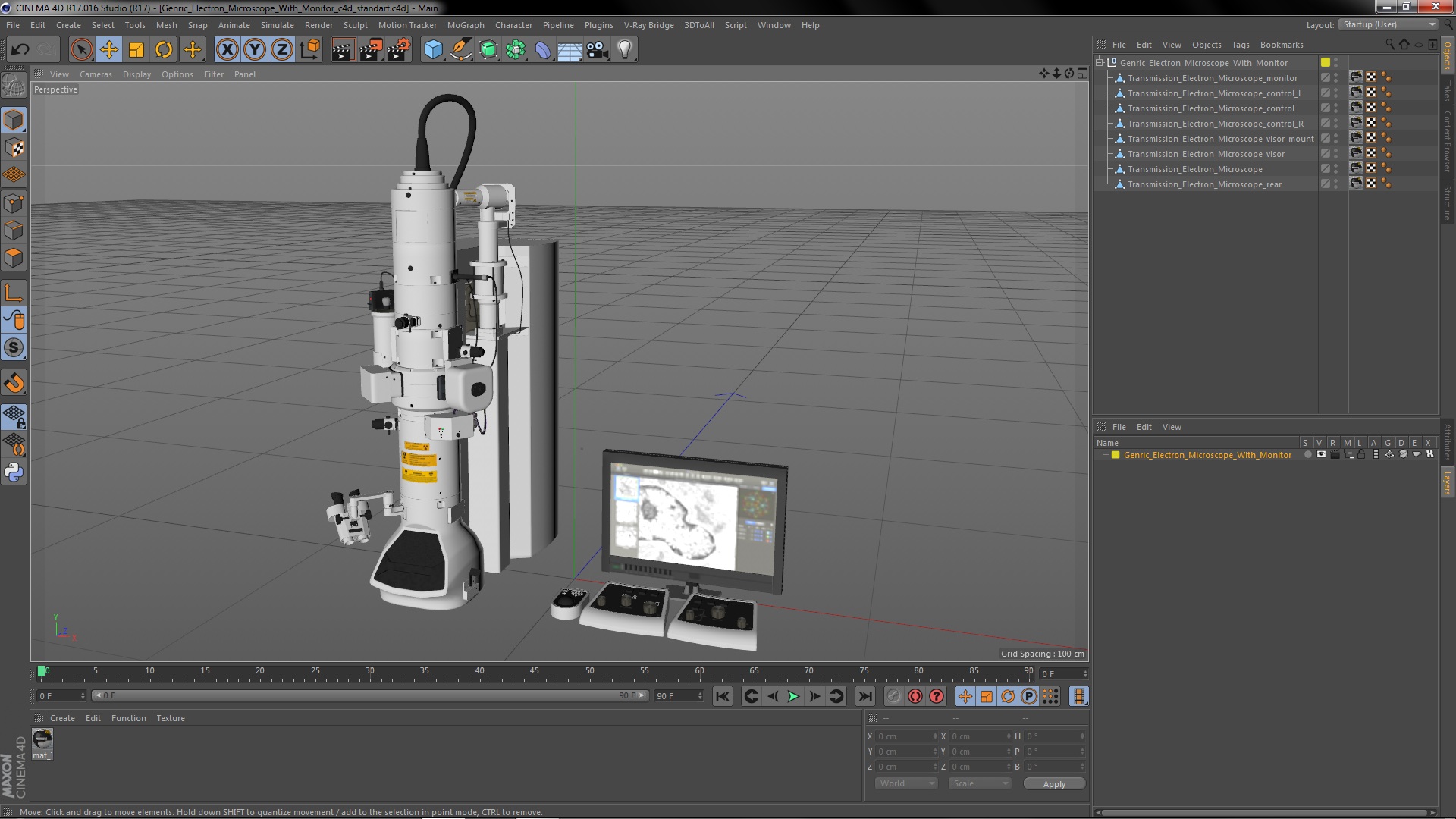1456x819 pixels.
Task: Open the Light object icon
Action: (x=624, y=50)
